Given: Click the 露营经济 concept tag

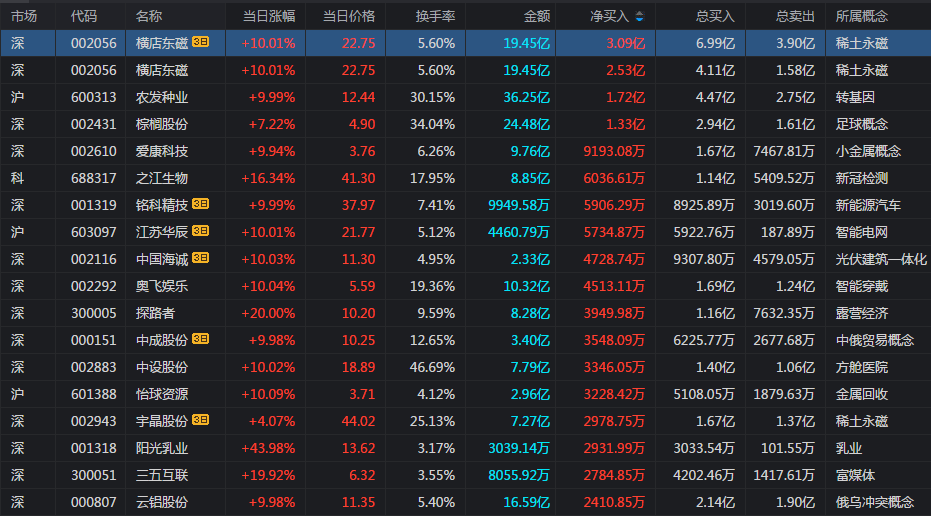Looking at the screenshot, I should coord(862,313).
